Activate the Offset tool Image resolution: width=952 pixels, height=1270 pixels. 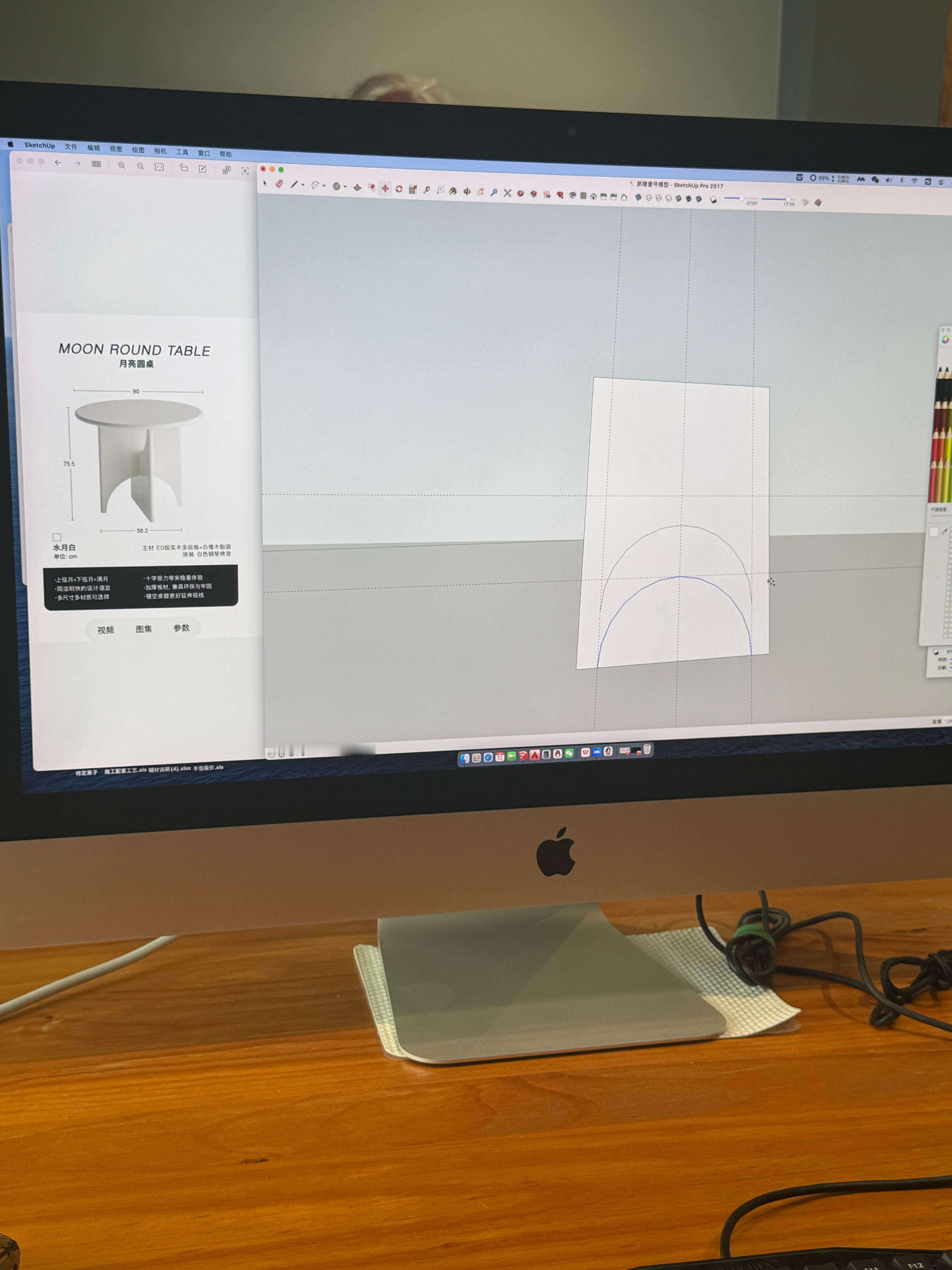[372, 188]
